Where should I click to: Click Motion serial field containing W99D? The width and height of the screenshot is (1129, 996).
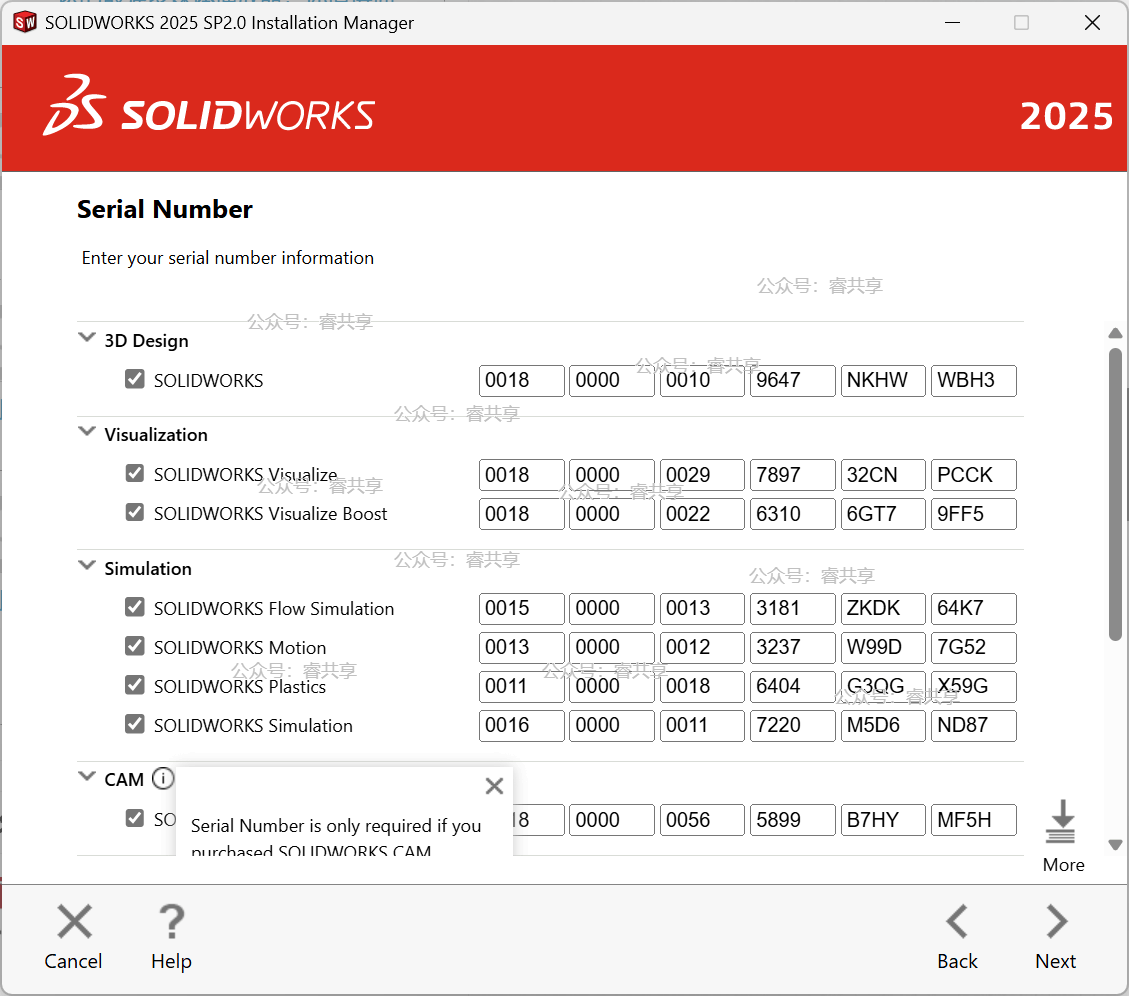(883, 647)
